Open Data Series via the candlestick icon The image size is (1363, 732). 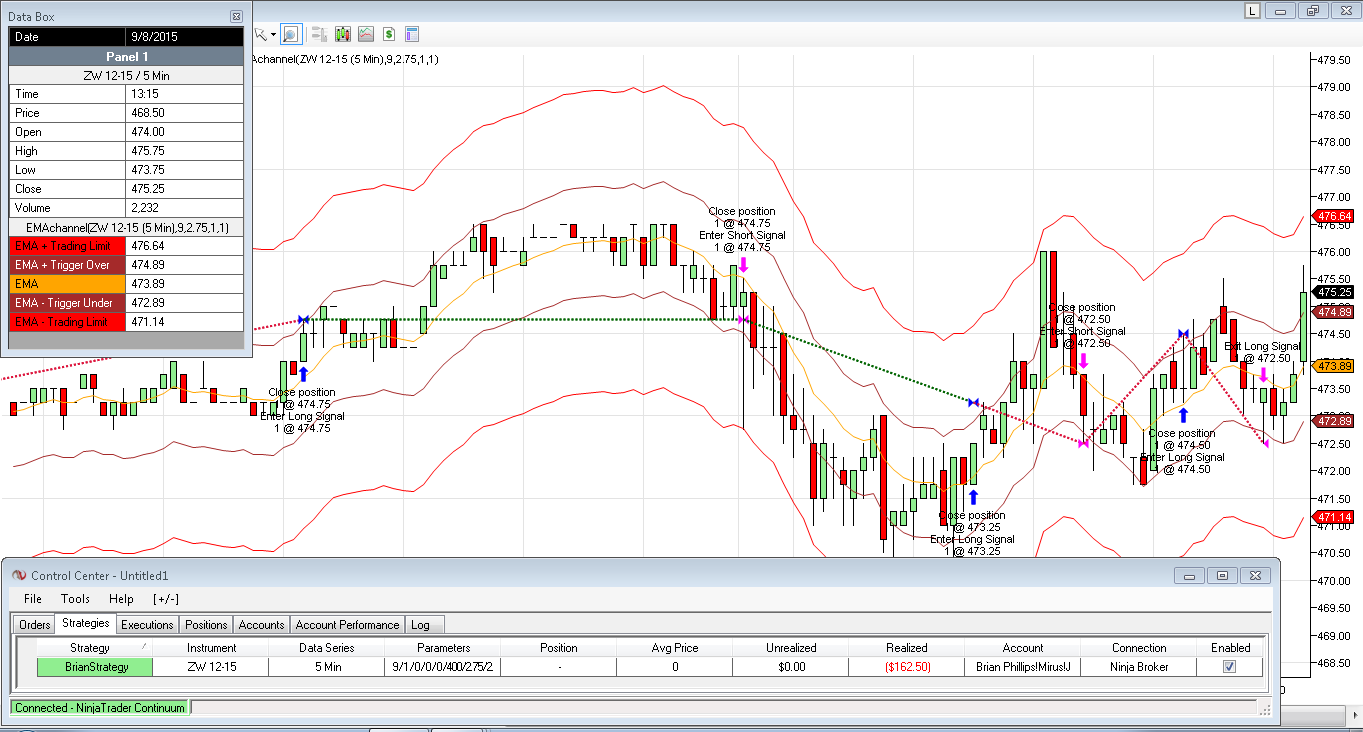pos(343,34)
